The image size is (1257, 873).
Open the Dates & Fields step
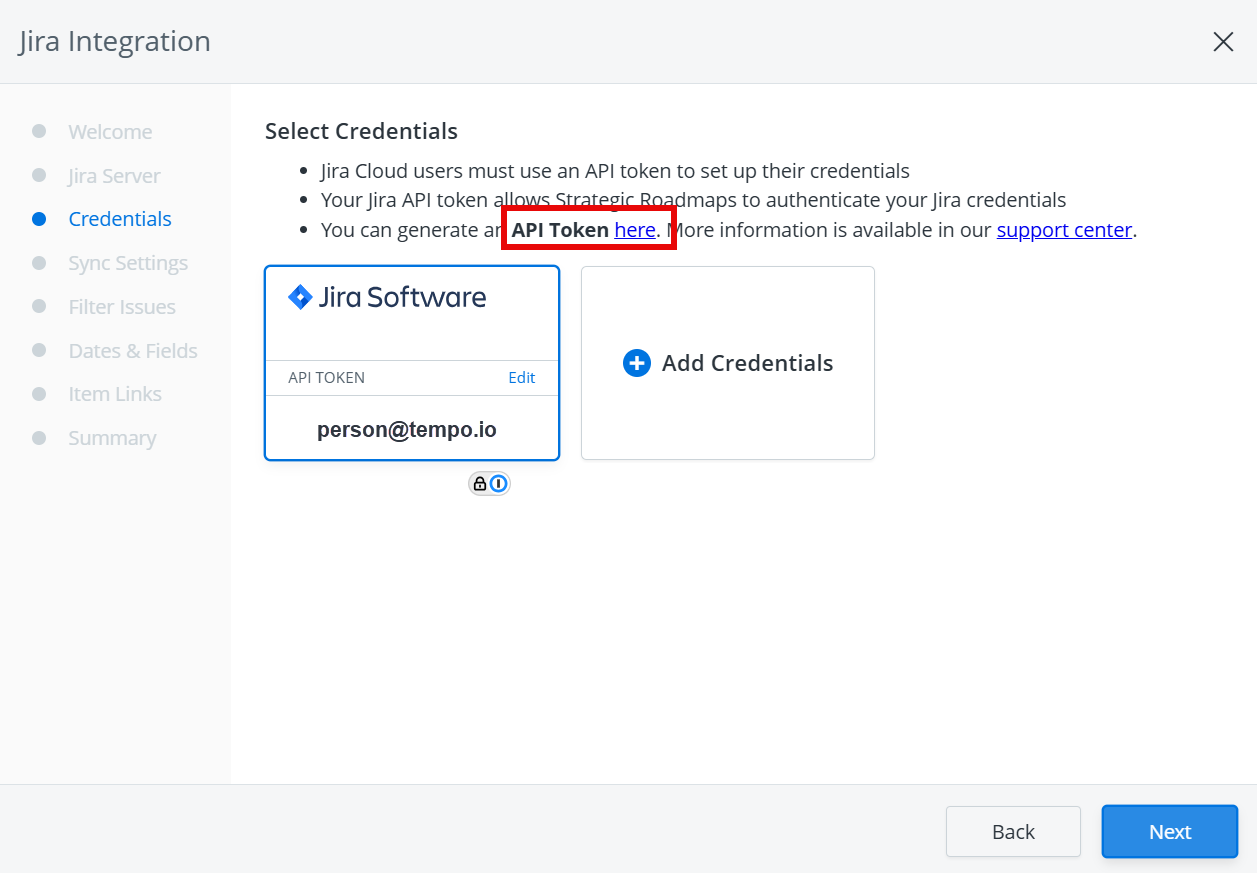131,350
